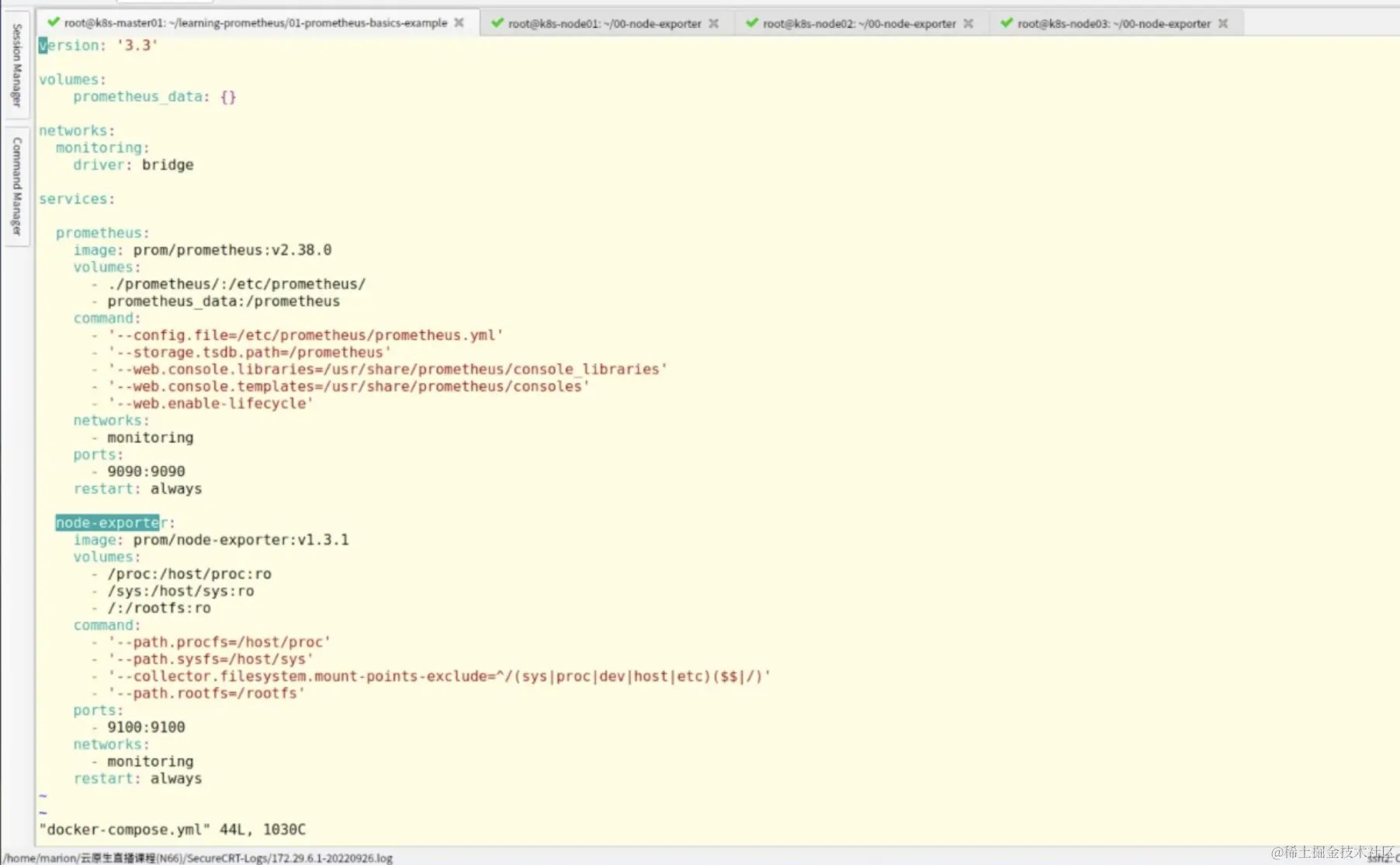The height and width of the screenshot is (865, 1400).
Task: Click the green connected checkmark on k8s-master01 tab
Action: click(x=54, y=23)
